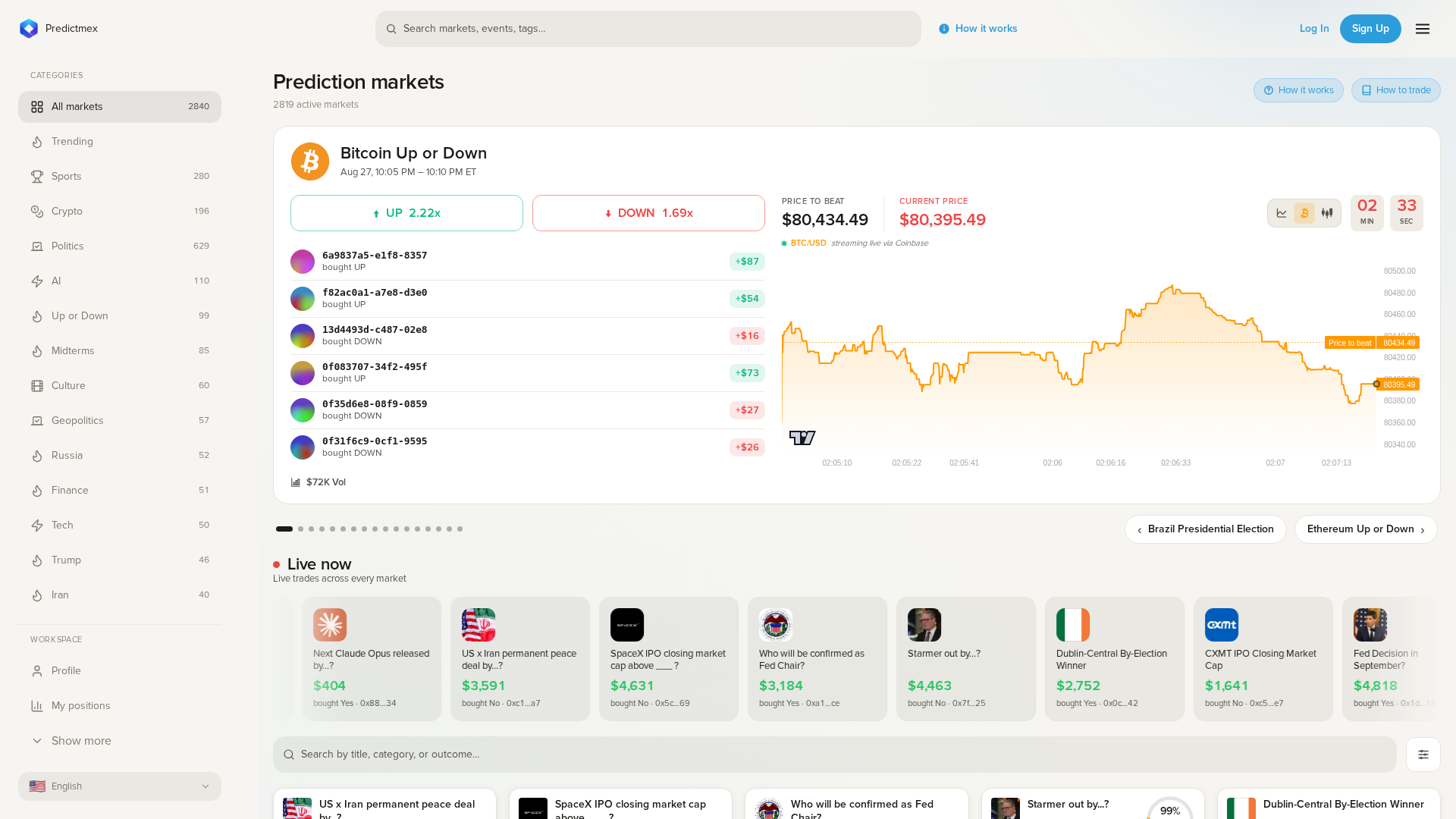Click trader 0f083707-34f2-495f row
The image size is (1456, 819).
(528, 373)
